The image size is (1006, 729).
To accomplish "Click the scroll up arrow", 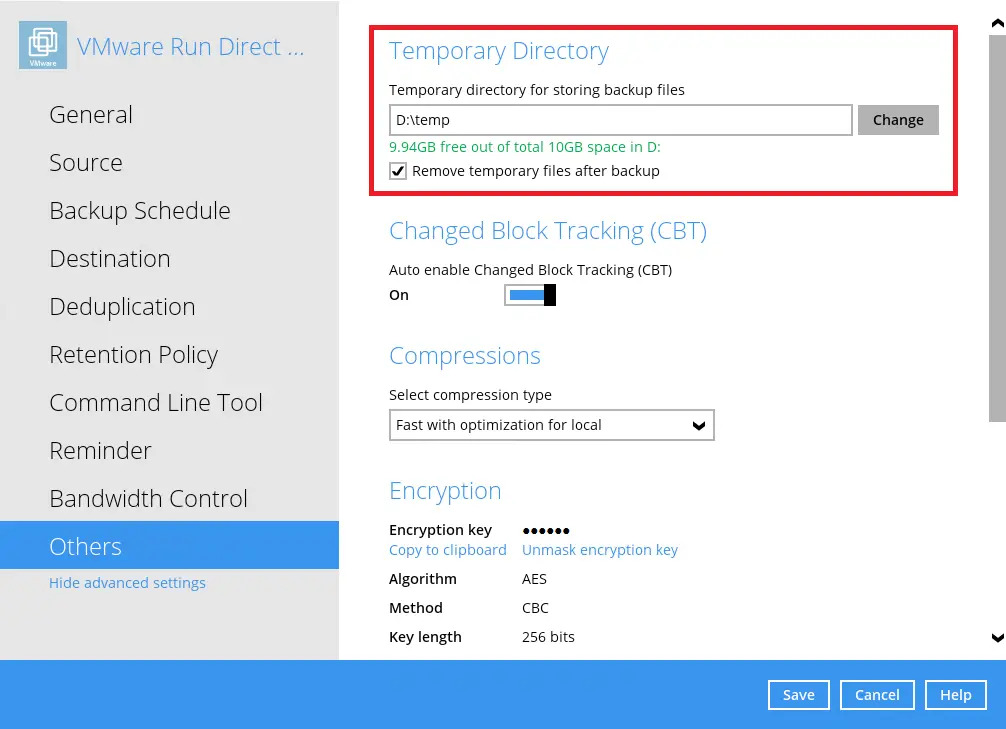I will tap(997, 22).
